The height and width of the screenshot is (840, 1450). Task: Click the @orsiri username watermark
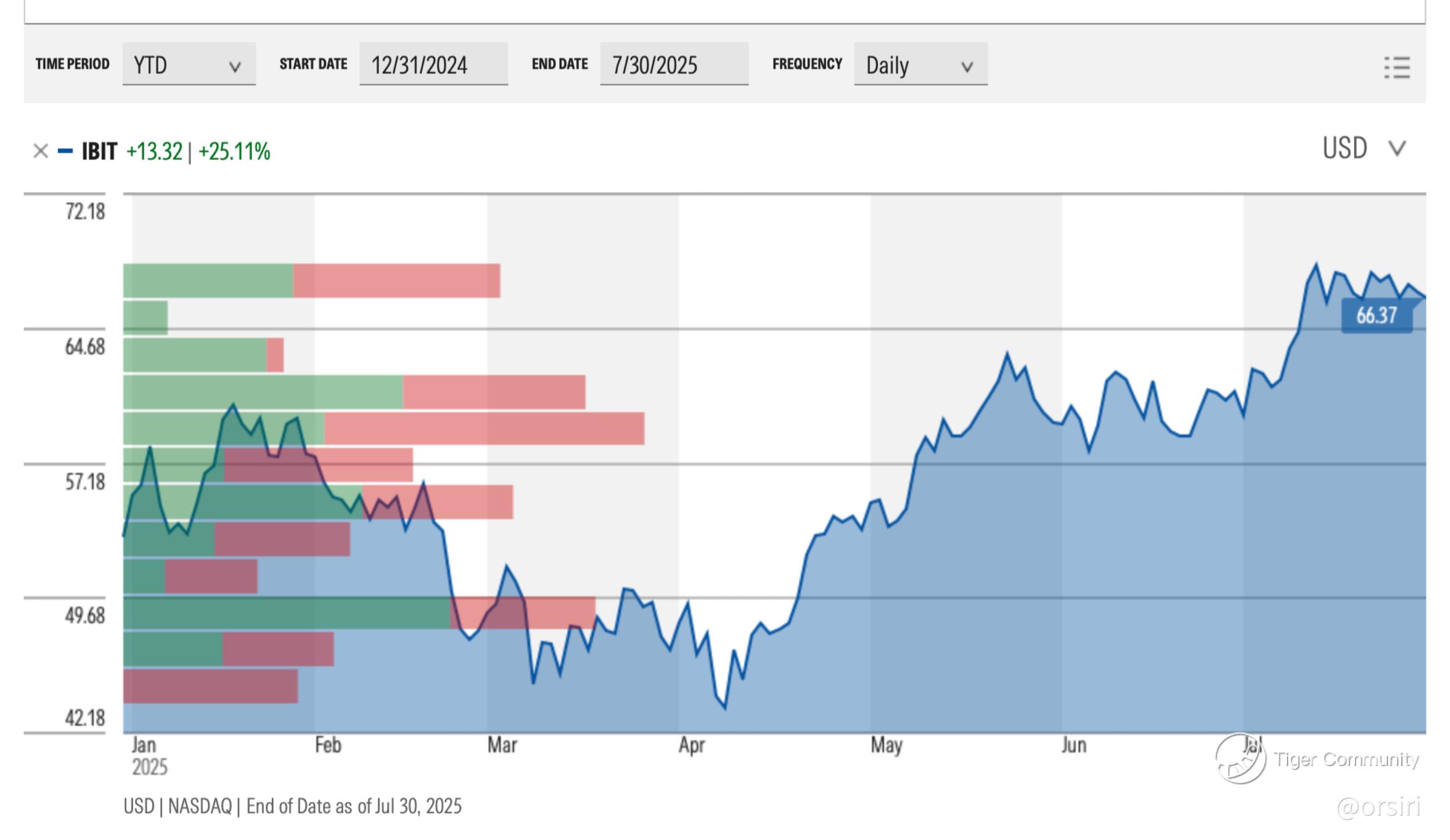[x=1379, y=806]
